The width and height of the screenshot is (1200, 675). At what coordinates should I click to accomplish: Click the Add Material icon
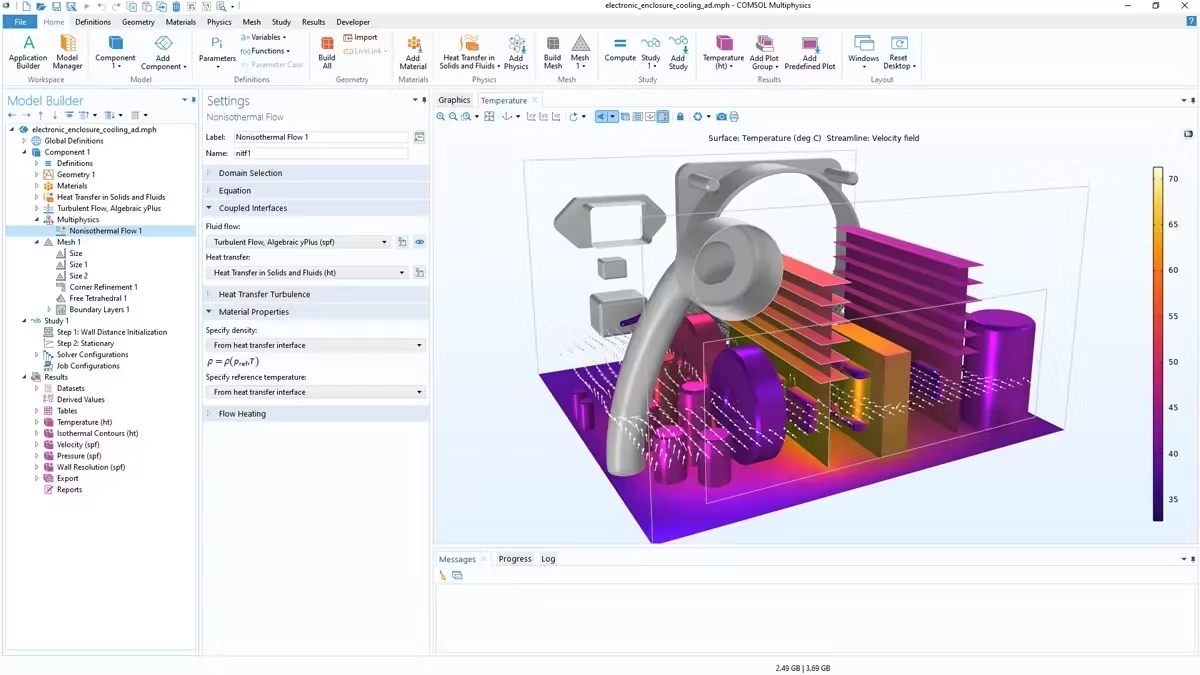(413, 50)
